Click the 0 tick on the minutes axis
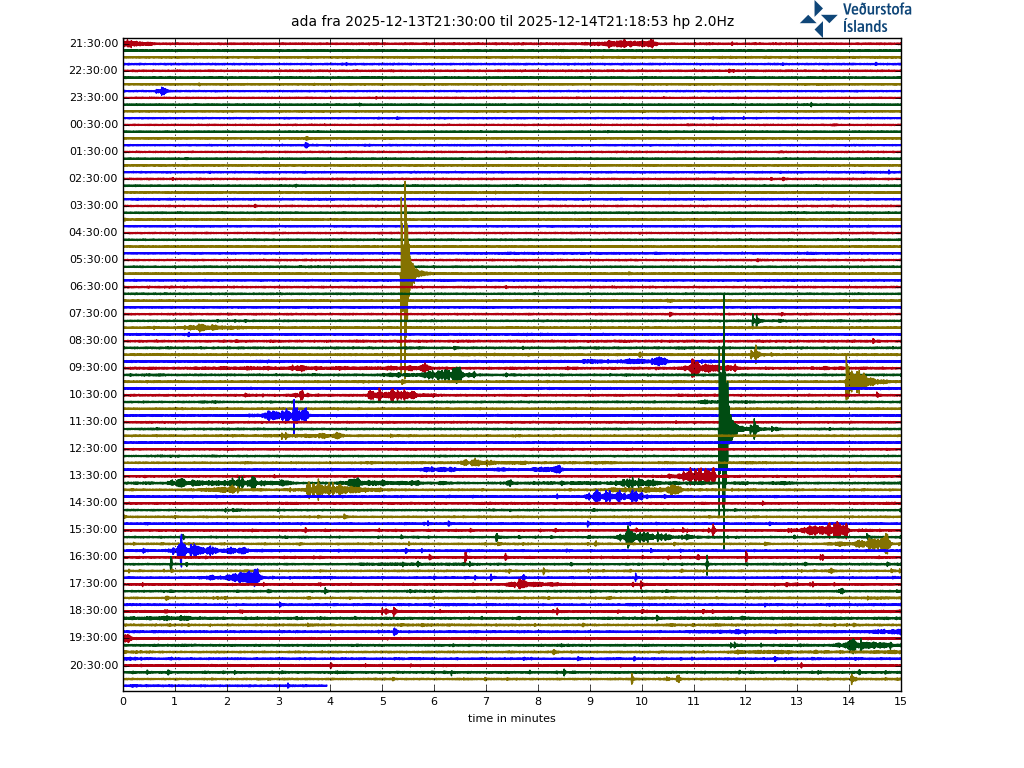Screen dimensions: 1024x768 123,701
